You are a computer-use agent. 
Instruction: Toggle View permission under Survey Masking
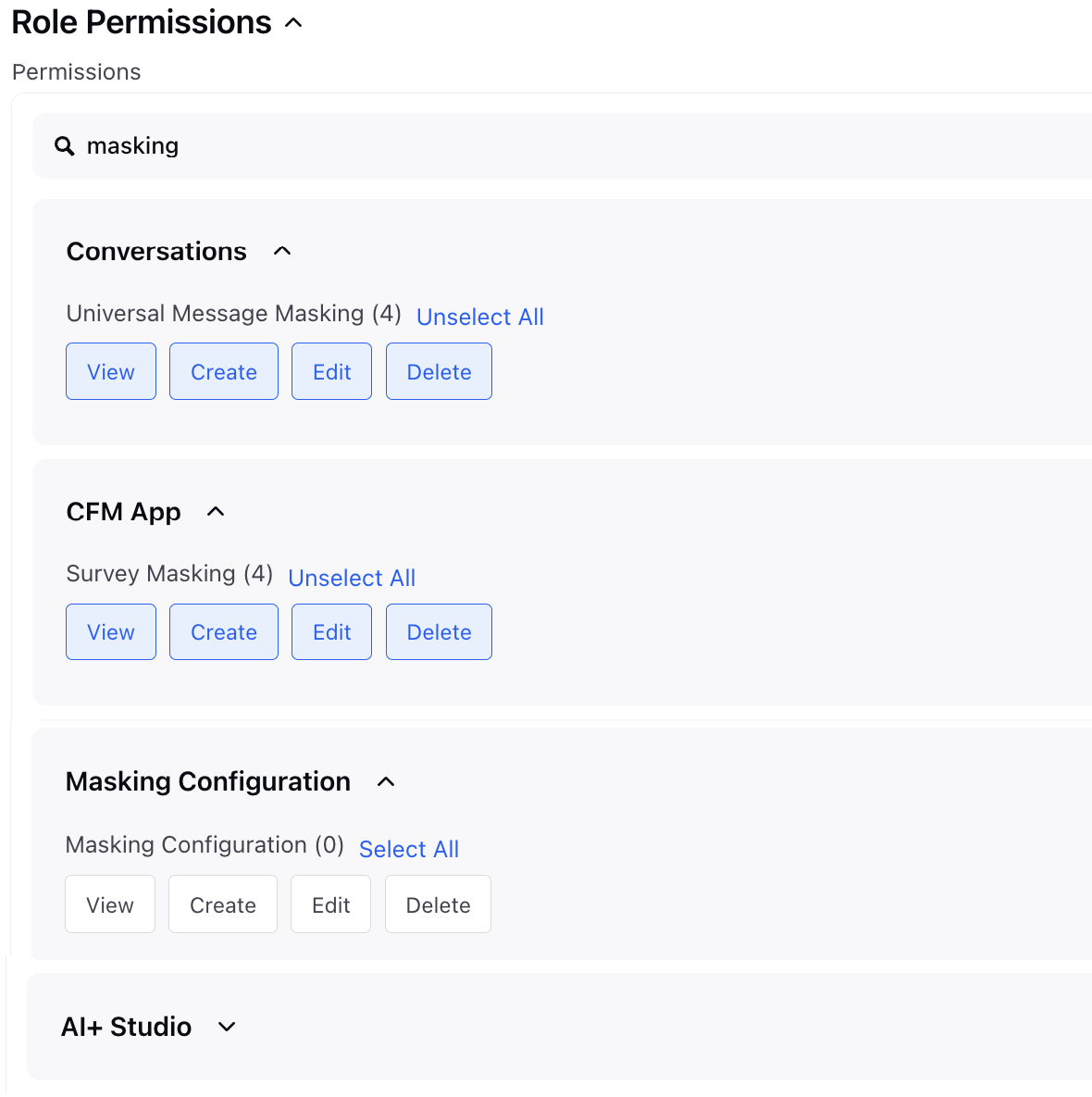pos(111,631)
